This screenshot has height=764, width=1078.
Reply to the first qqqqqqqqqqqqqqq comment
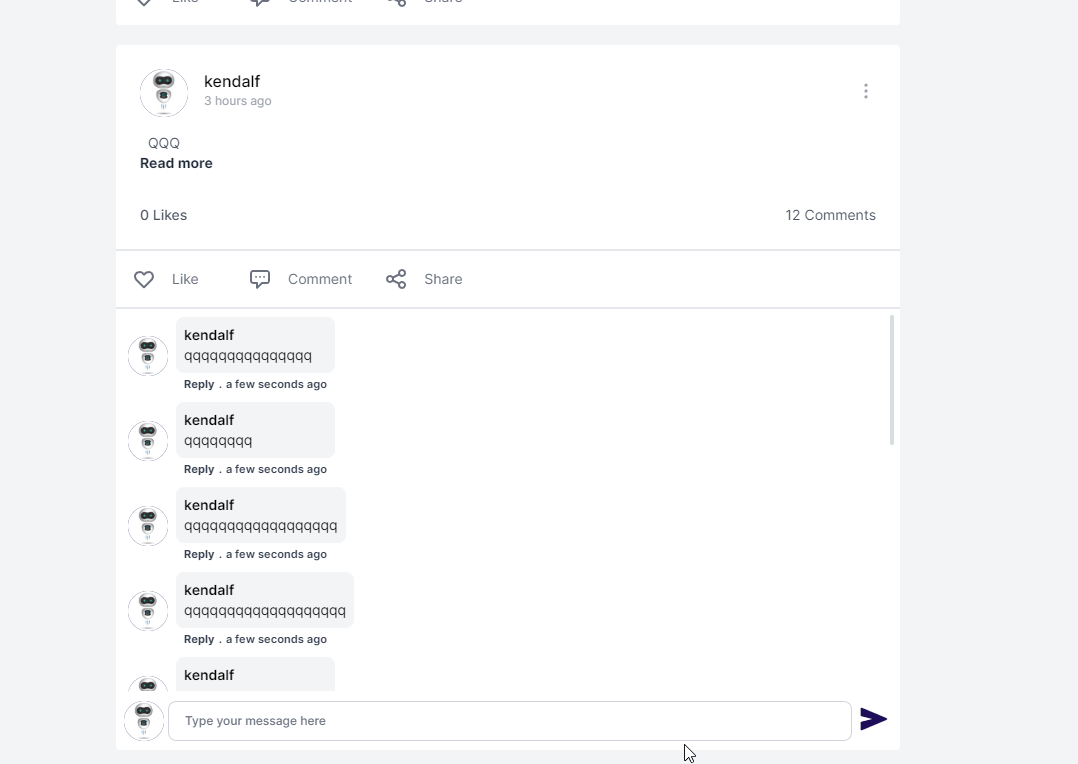tap(198, 384)
